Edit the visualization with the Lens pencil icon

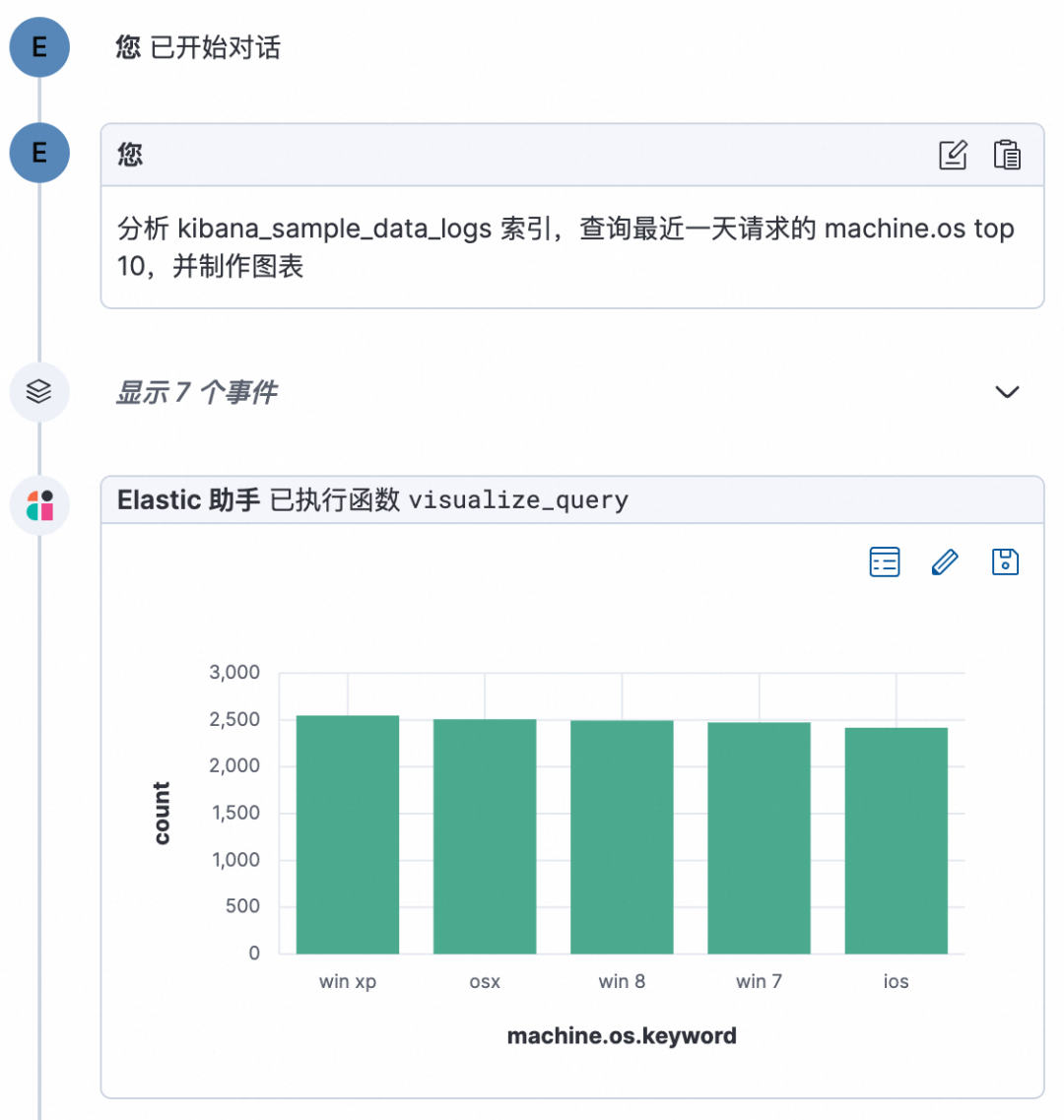tap(945, 561)
